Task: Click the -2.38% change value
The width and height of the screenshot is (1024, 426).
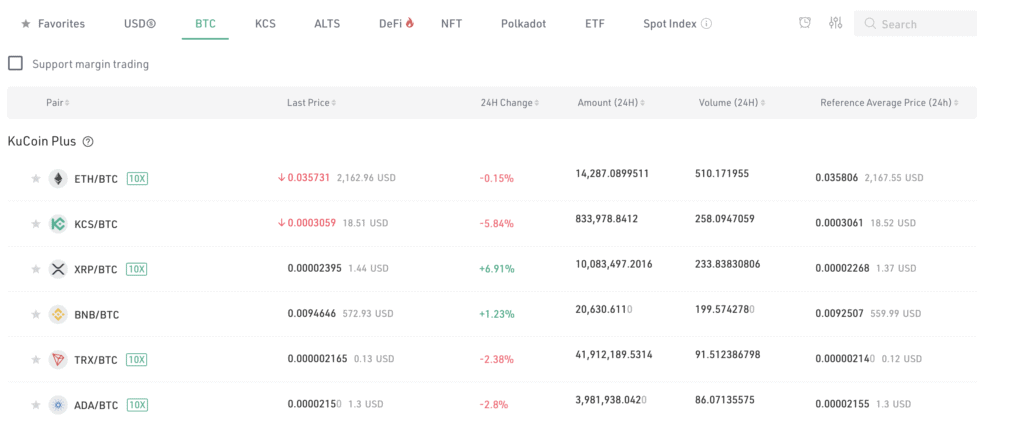Action: point(496,359)
